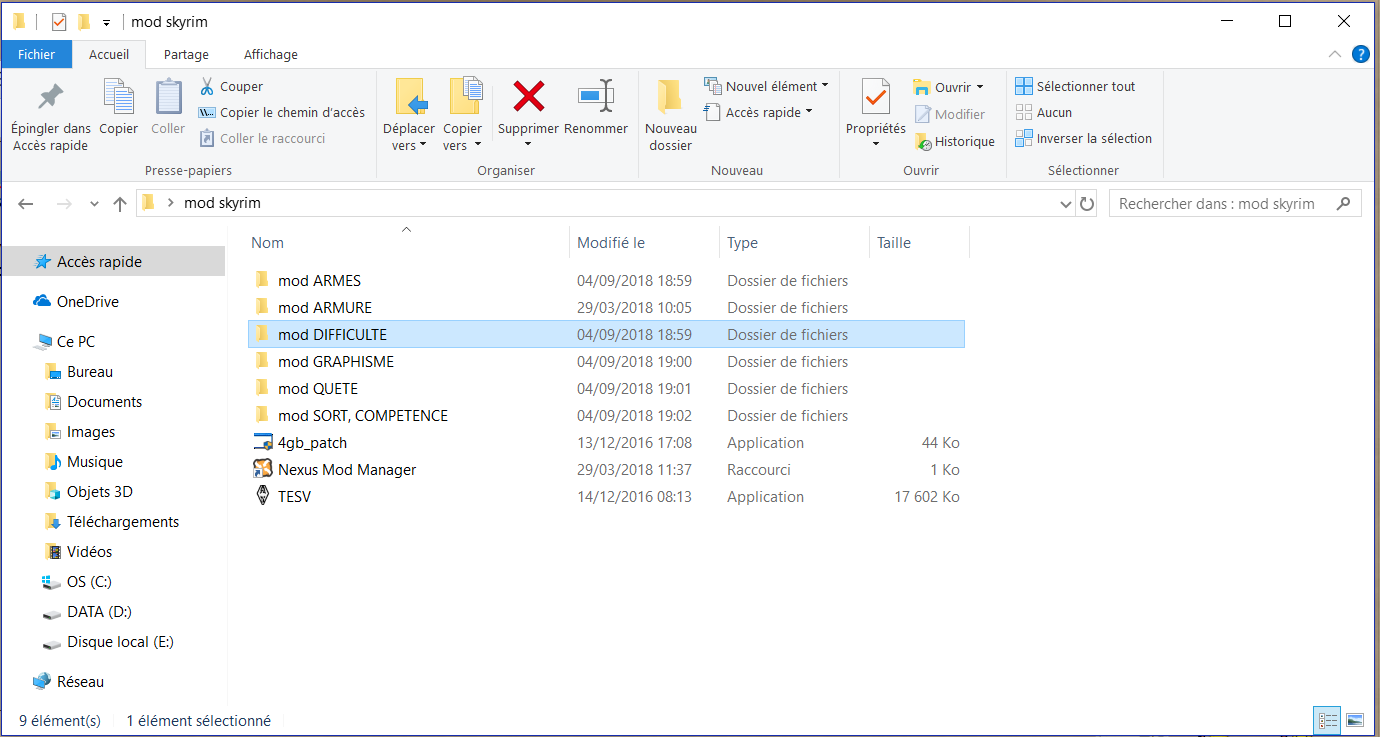The height and width of the screenshot is (737, 1380).
Task: Click the Modifier ribbon button
Action: point(949,115)
